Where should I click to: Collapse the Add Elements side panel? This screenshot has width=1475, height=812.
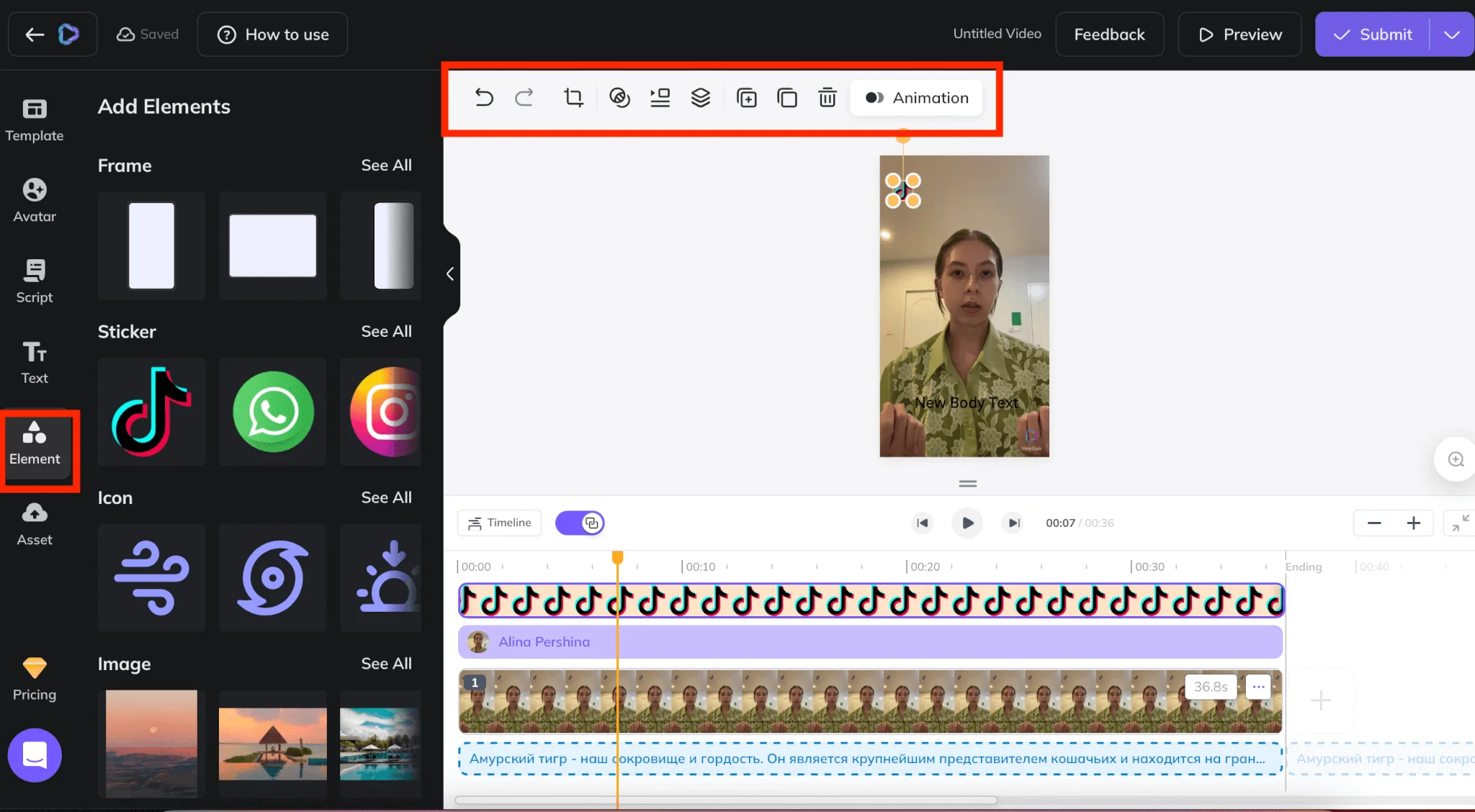(450, 274)
